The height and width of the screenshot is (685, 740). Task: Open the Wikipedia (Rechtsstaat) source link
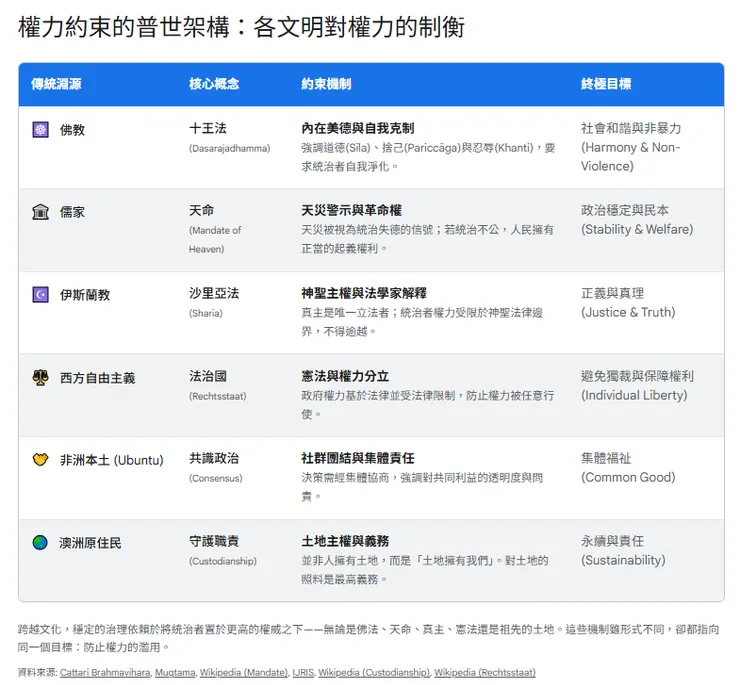click(x=485, y=672)
